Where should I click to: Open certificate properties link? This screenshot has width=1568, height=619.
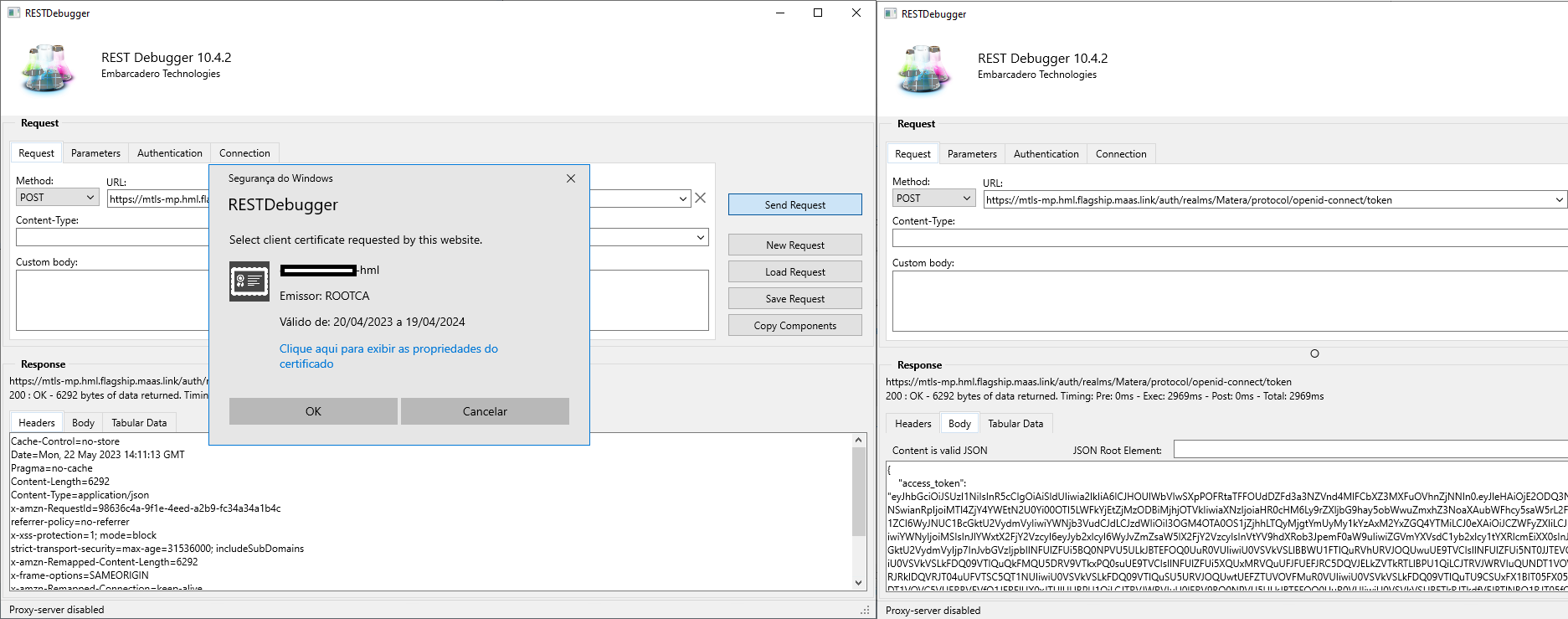[x=388, y=356]
